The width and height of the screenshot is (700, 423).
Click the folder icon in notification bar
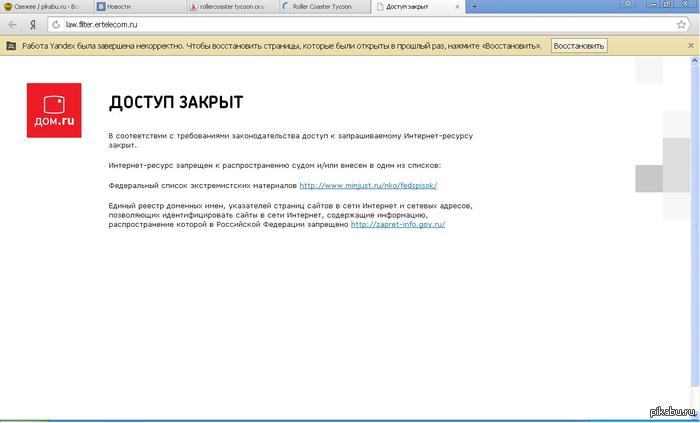tap(10, 46)
